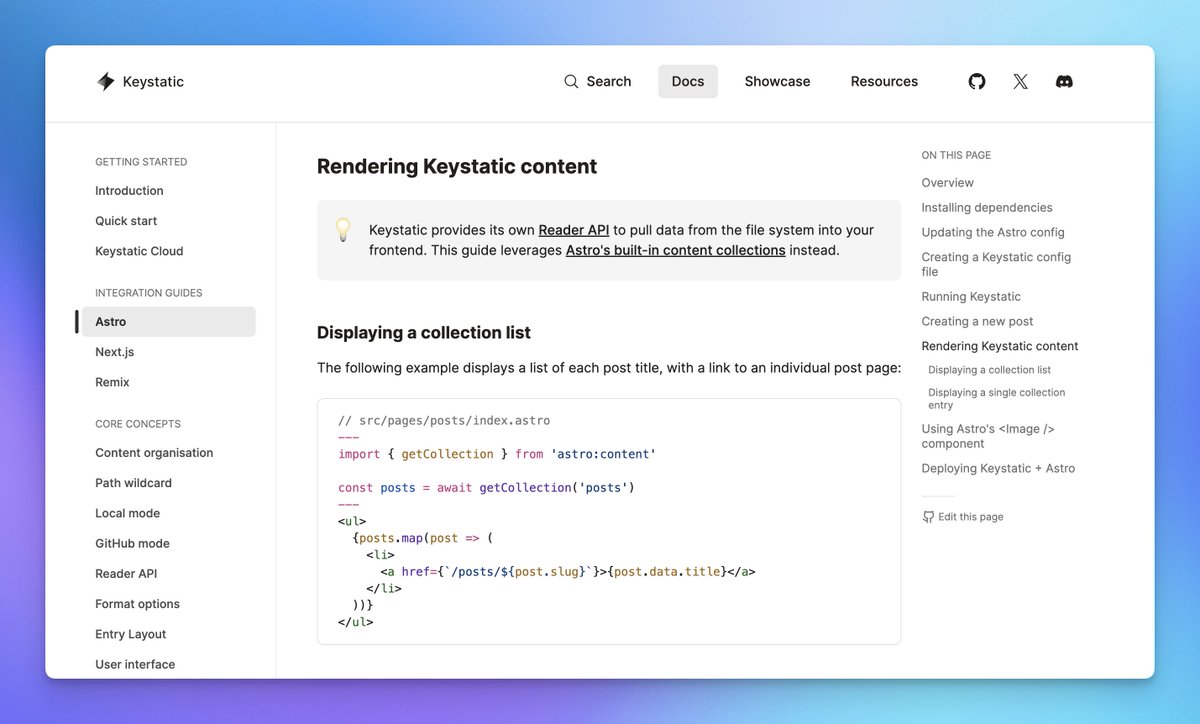Open the GitHub mode docs page
Screen dimensions: 1200x724
130,543
